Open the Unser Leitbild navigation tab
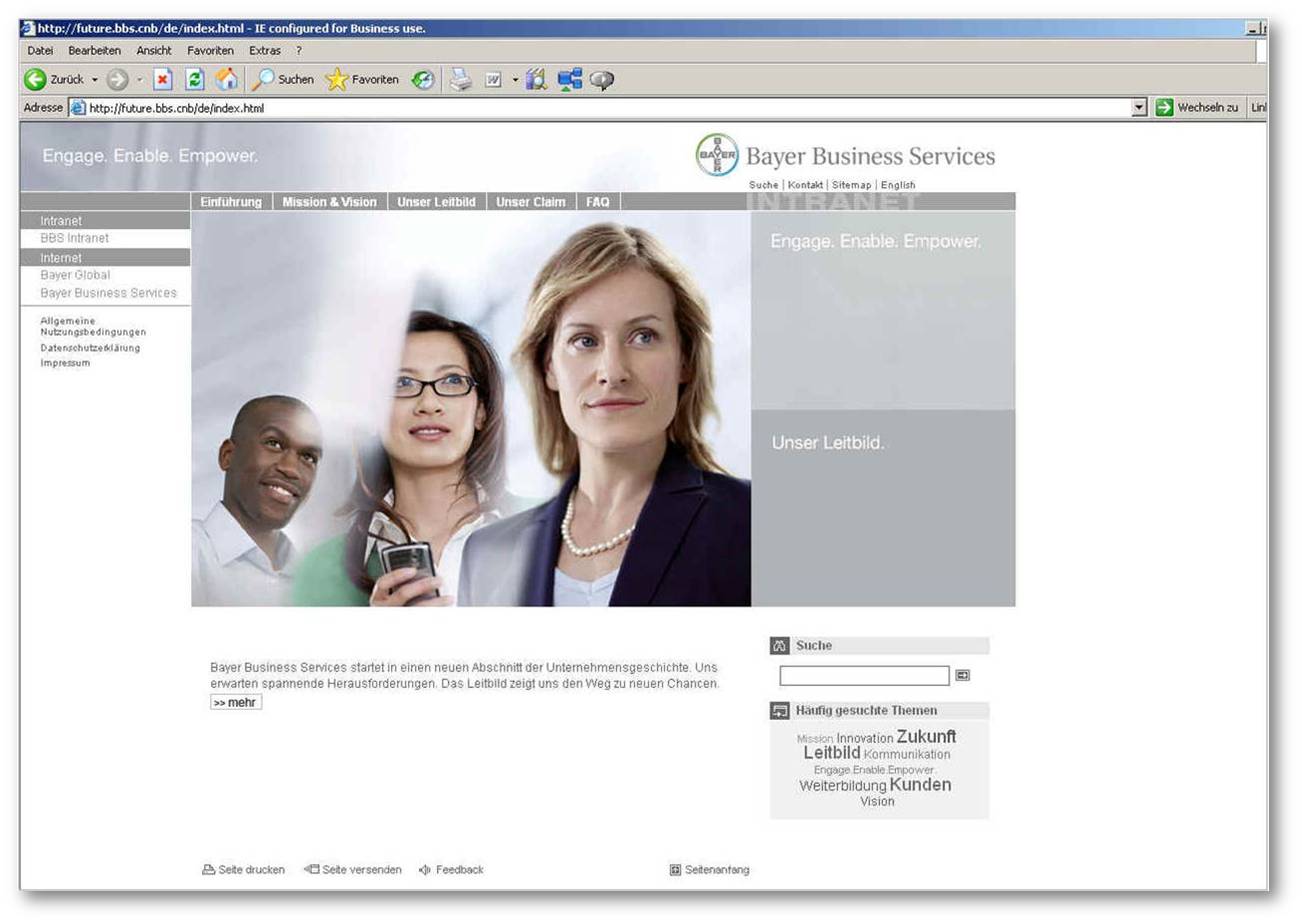Image resolution: width=1302 pixels, height=924 pixels. pyautogui.click(x=436, y=202)
